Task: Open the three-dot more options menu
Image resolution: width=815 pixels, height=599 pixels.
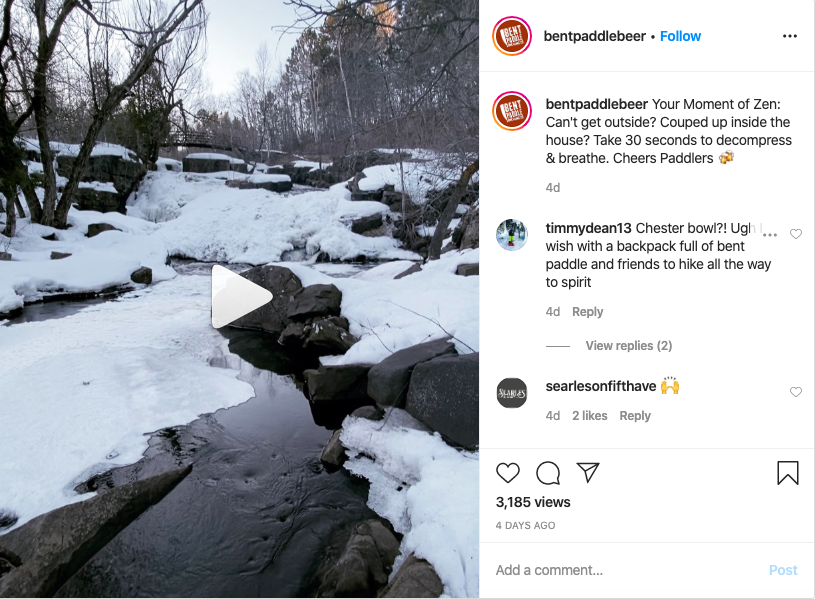Action: (x=790, y=36)
